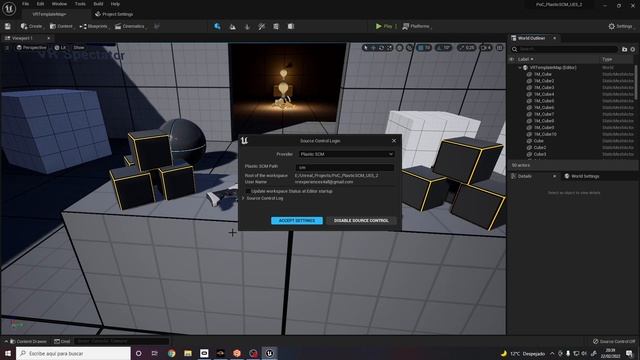Toggle the world/local coordinate system icon

point(400,48)
